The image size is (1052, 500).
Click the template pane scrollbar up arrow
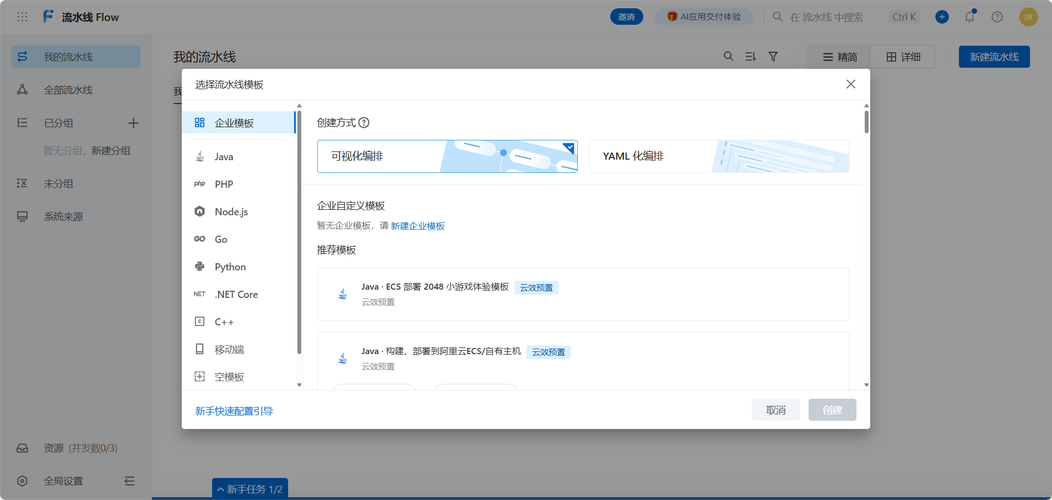867,105
